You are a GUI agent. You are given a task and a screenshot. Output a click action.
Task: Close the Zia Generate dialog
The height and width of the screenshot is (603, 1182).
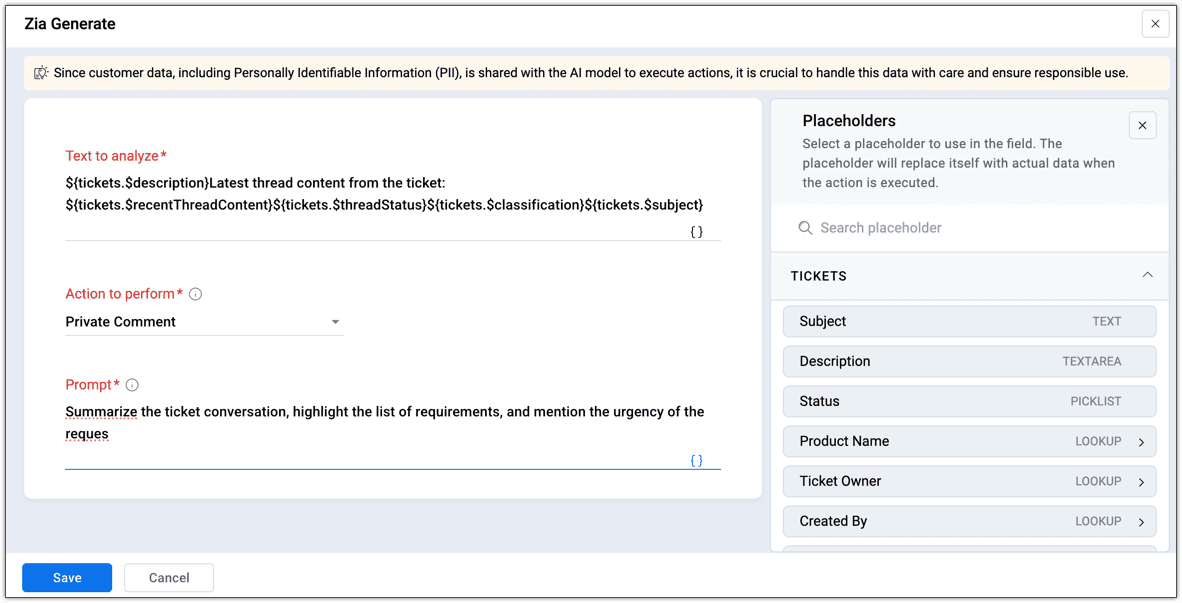[x=1155, y=24]
